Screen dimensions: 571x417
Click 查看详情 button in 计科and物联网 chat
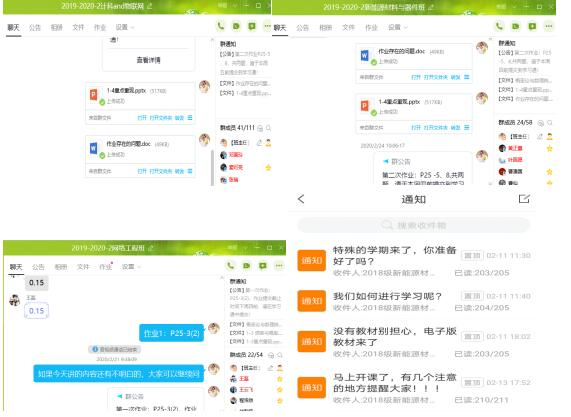coord(149,60)
